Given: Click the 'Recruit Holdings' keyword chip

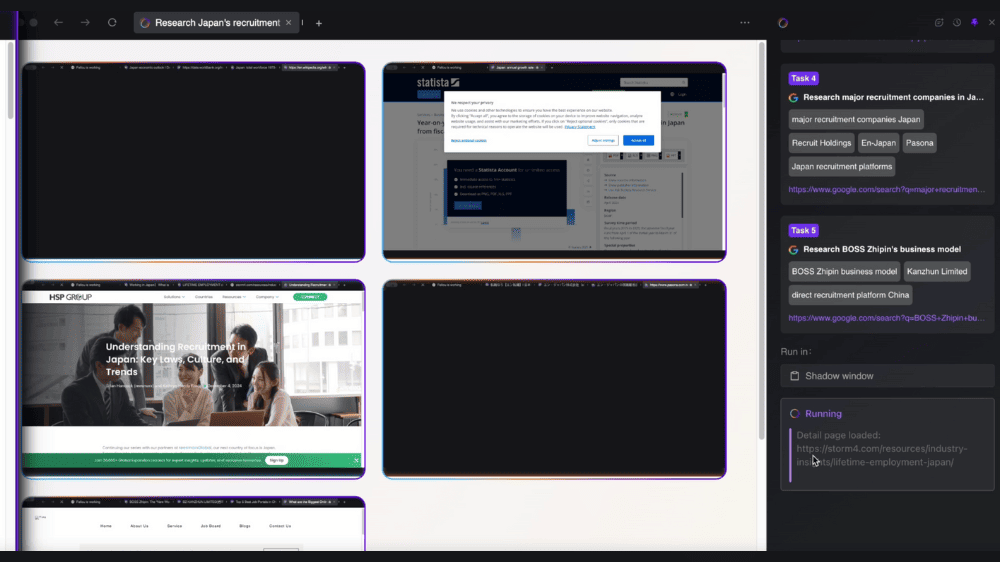Looking at the screenshot, I should pos(821,143).
